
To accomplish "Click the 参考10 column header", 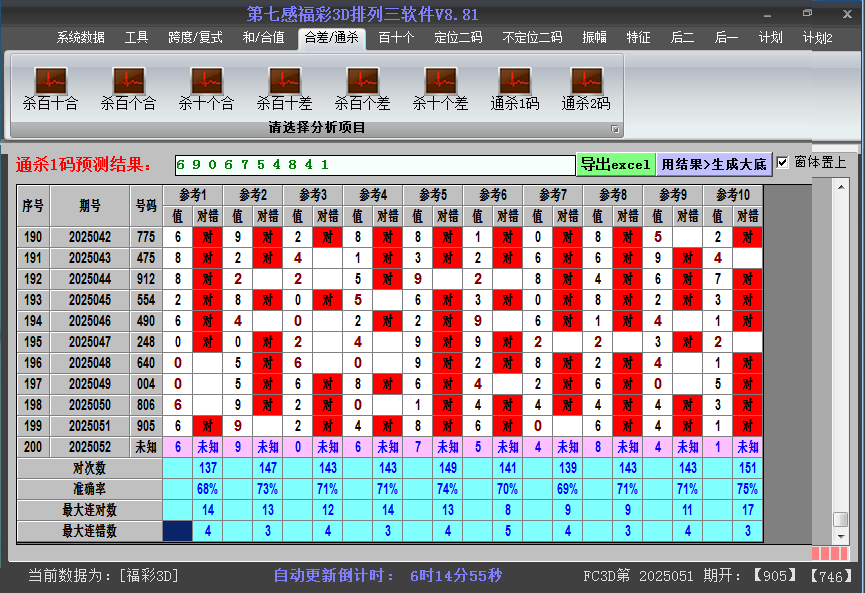I will click(x=733, y=195).
